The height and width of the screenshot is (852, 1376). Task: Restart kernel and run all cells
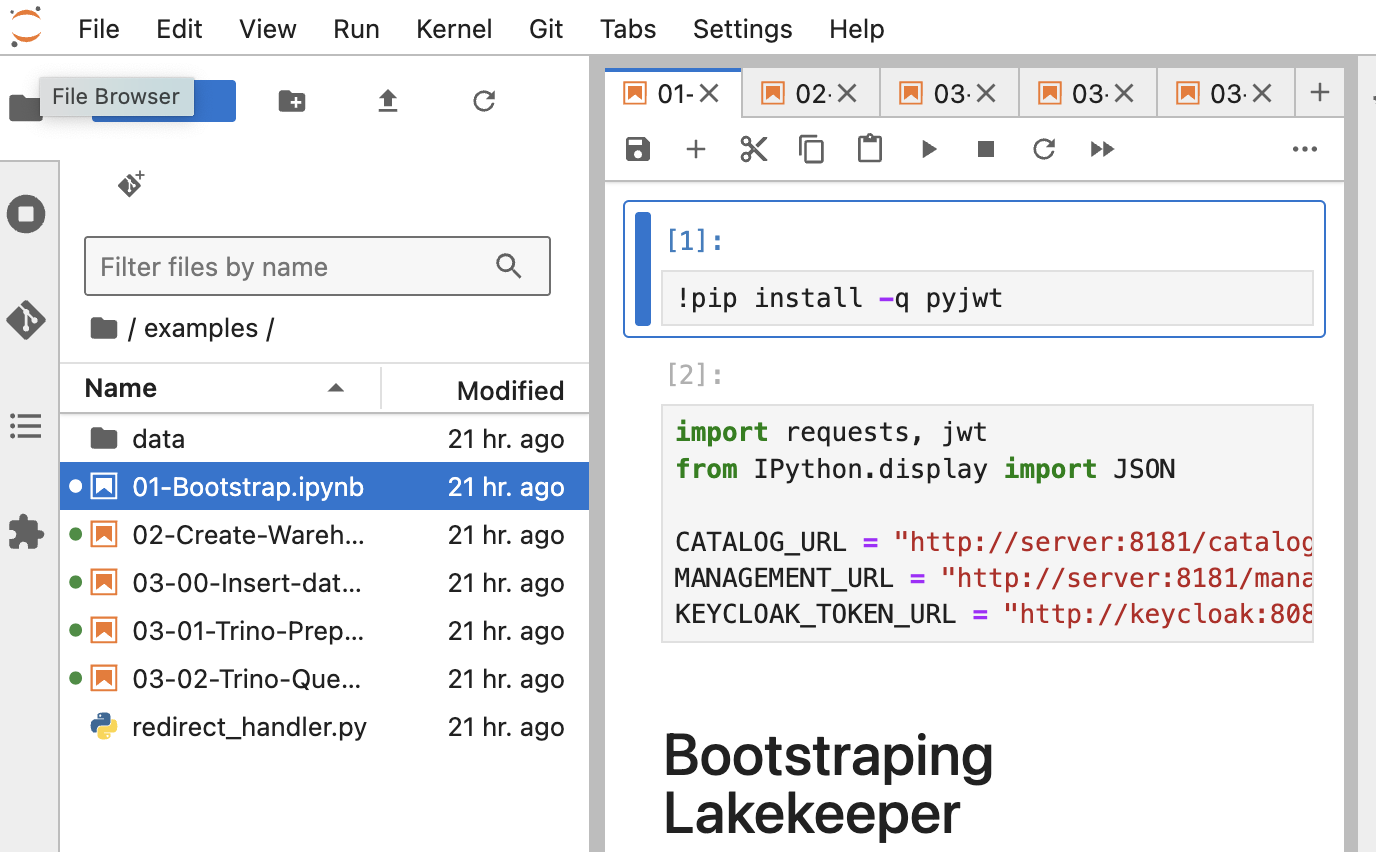[x=1102, y=149]
